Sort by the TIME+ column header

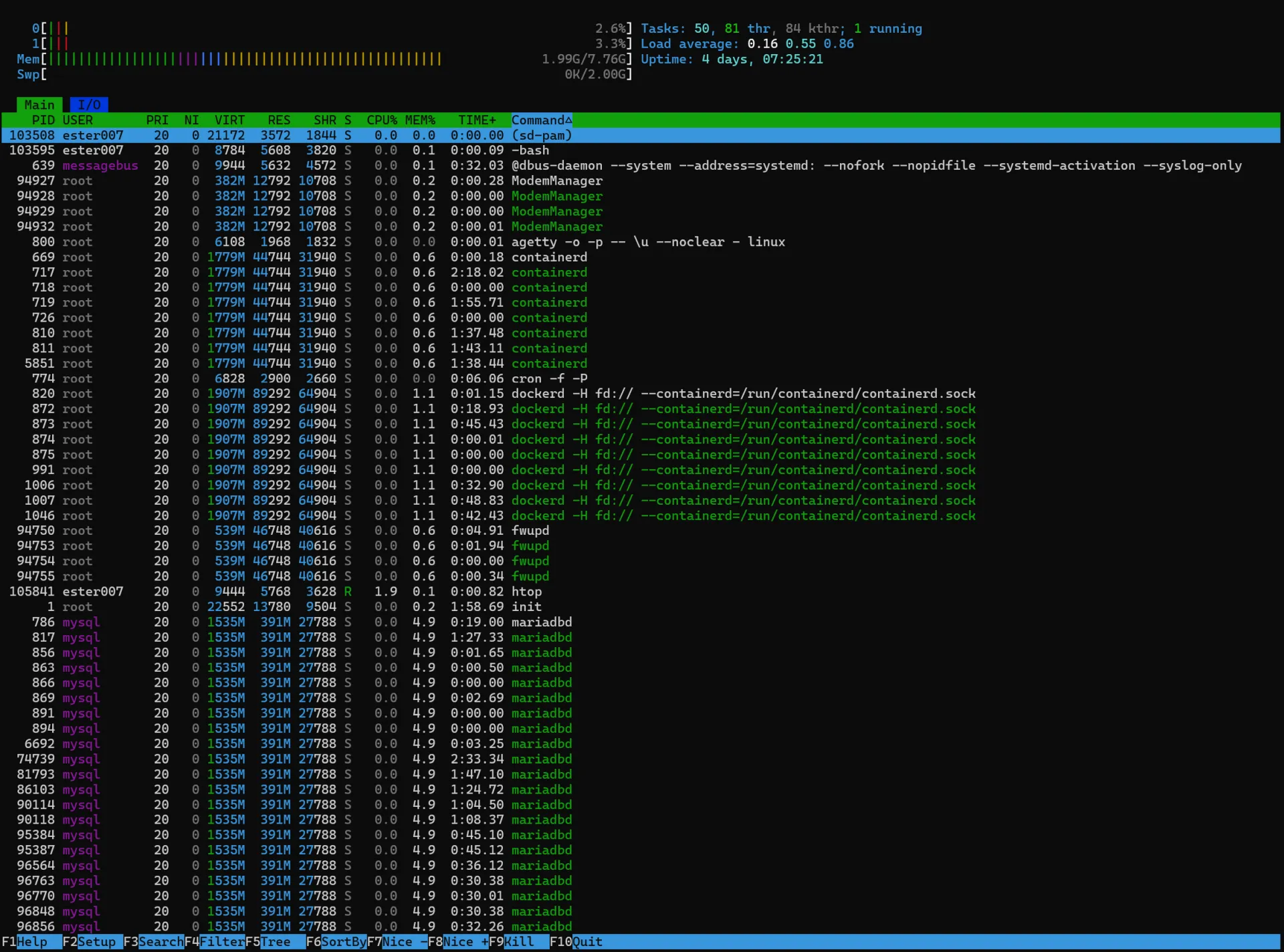tap(477, 120)
